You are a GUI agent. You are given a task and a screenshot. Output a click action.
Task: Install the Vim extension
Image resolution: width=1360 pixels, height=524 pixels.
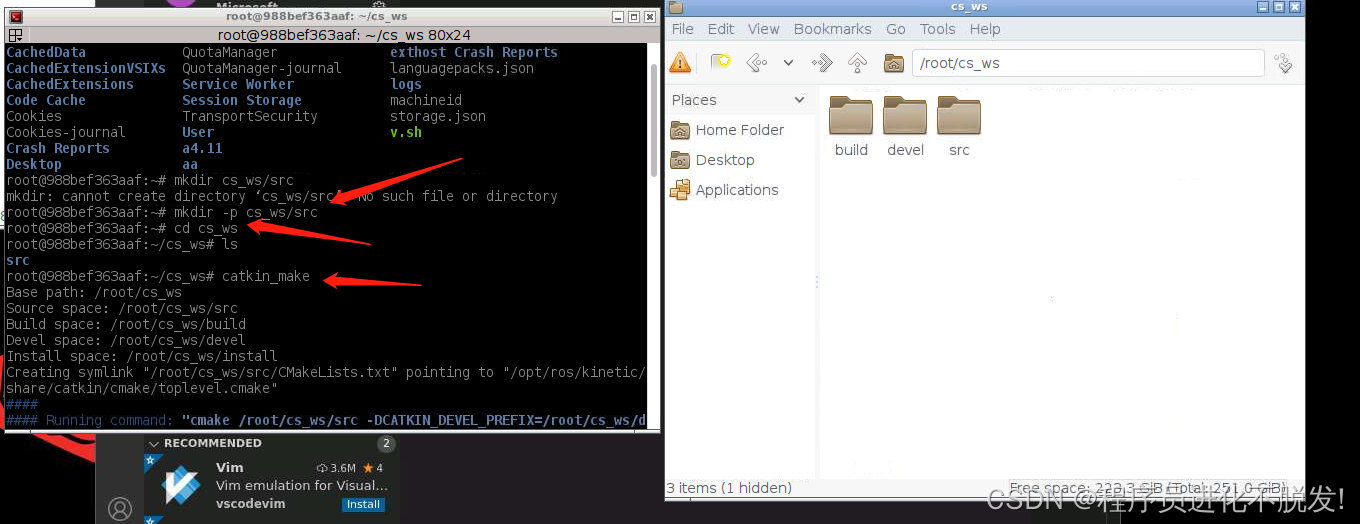(363, 505)
